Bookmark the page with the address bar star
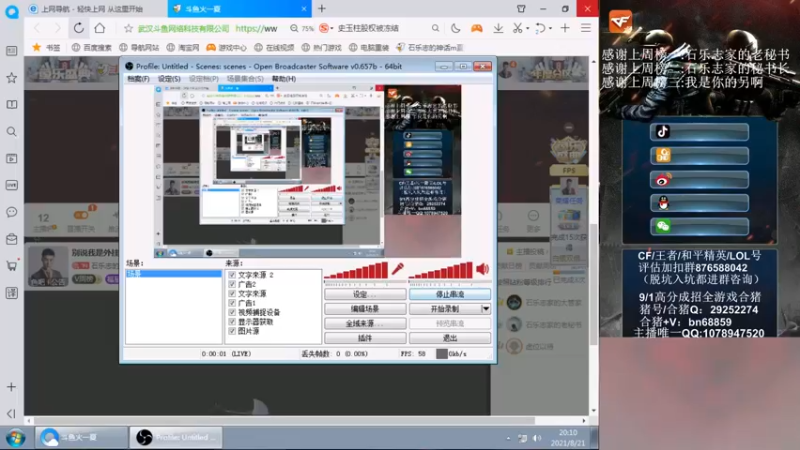Image resolution: width=800 pixels, height=450 pixels. 129,29
